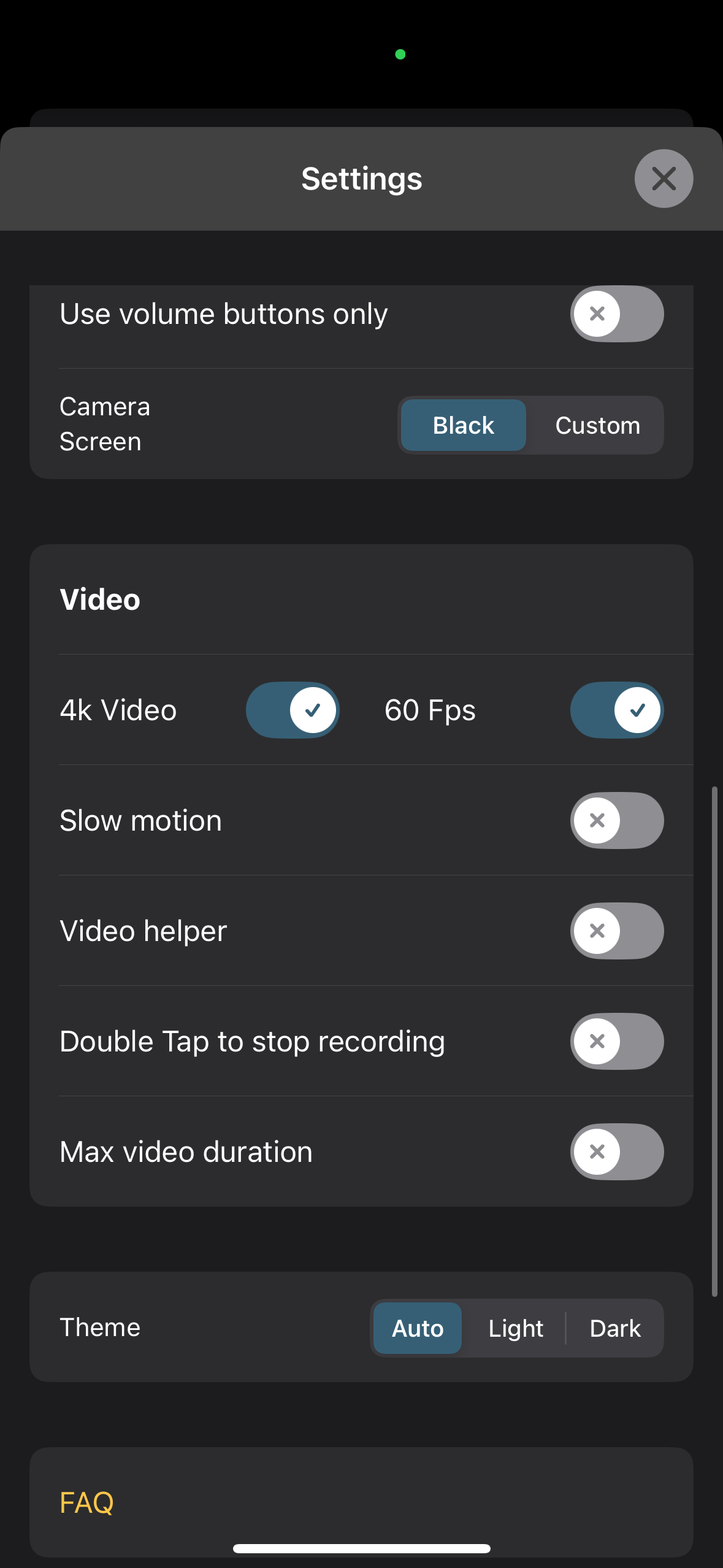Enable Use volume buttons only switch
Viewport: 723px width, 1568px height.
(617, 314)
